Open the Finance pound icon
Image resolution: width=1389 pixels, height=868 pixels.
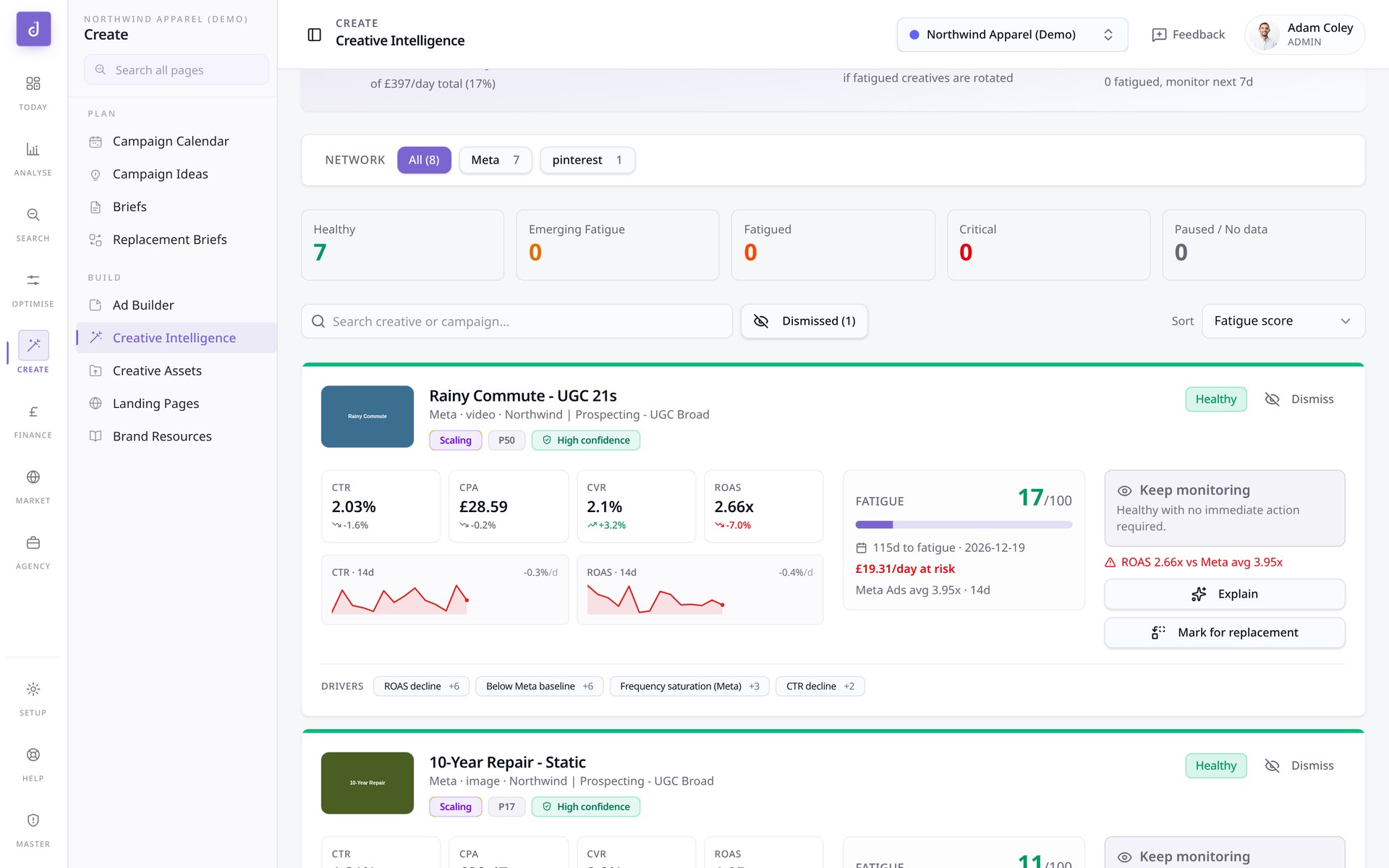(33, 412)
